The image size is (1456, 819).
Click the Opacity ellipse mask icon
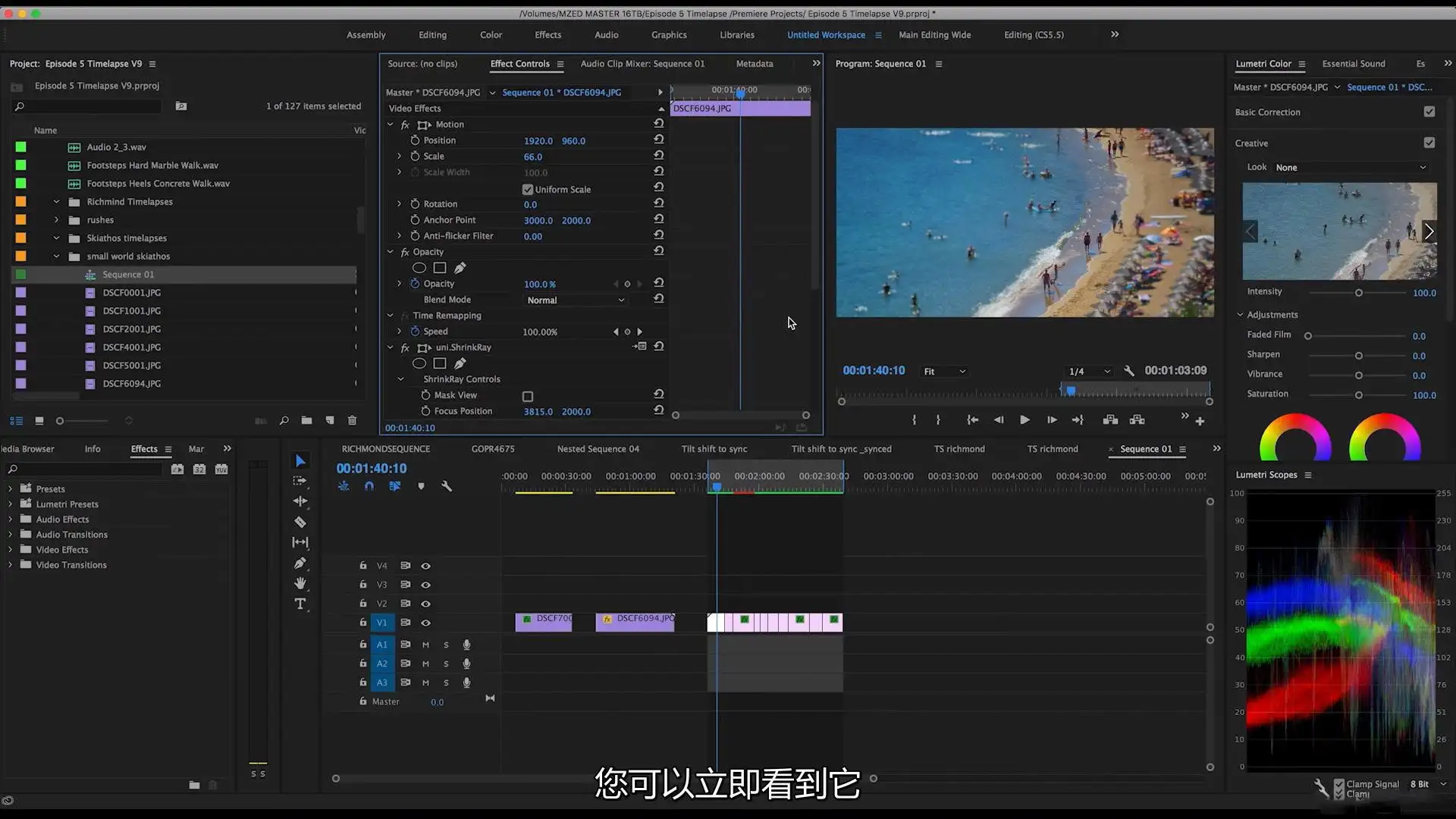(419, 268)
